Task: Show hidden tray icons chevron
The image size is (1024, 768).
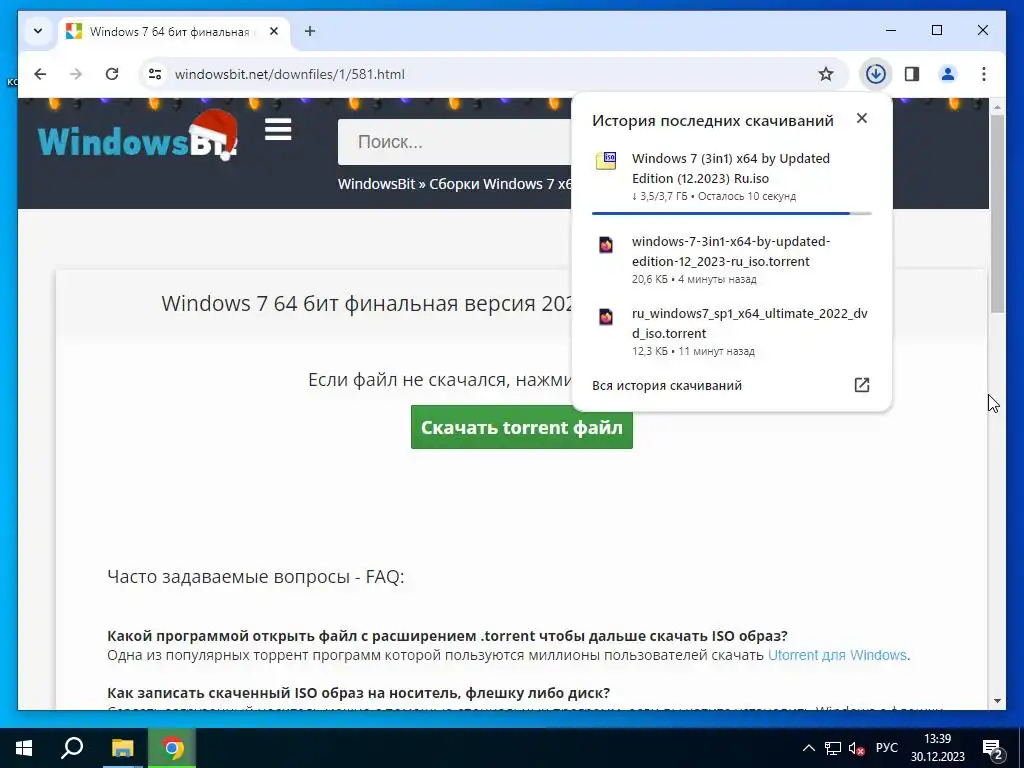Action: [808, 748]
